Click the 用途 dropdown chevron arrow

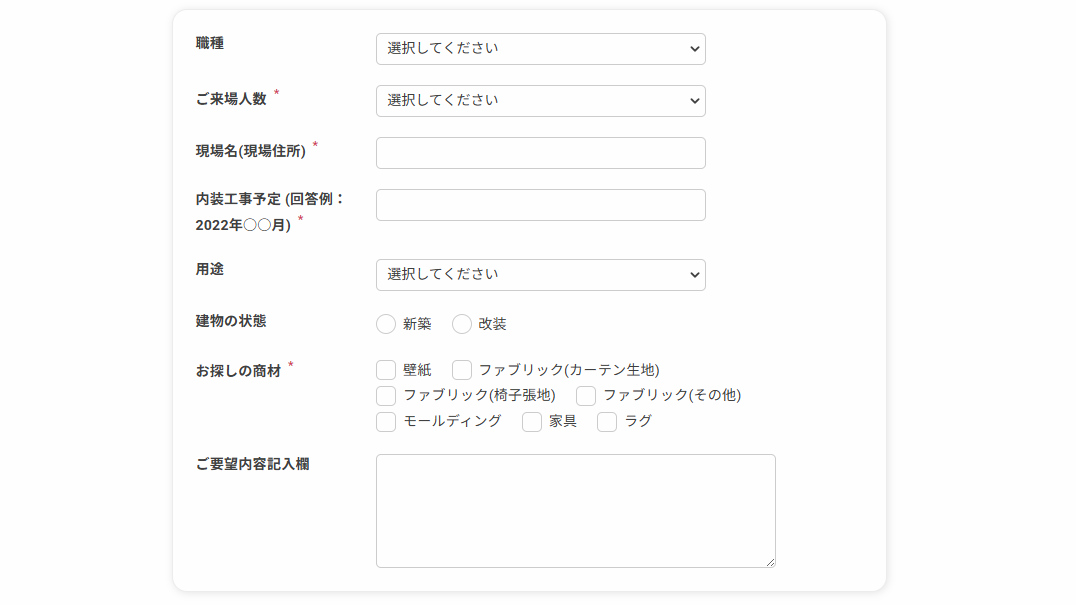[x=694, y=276]
